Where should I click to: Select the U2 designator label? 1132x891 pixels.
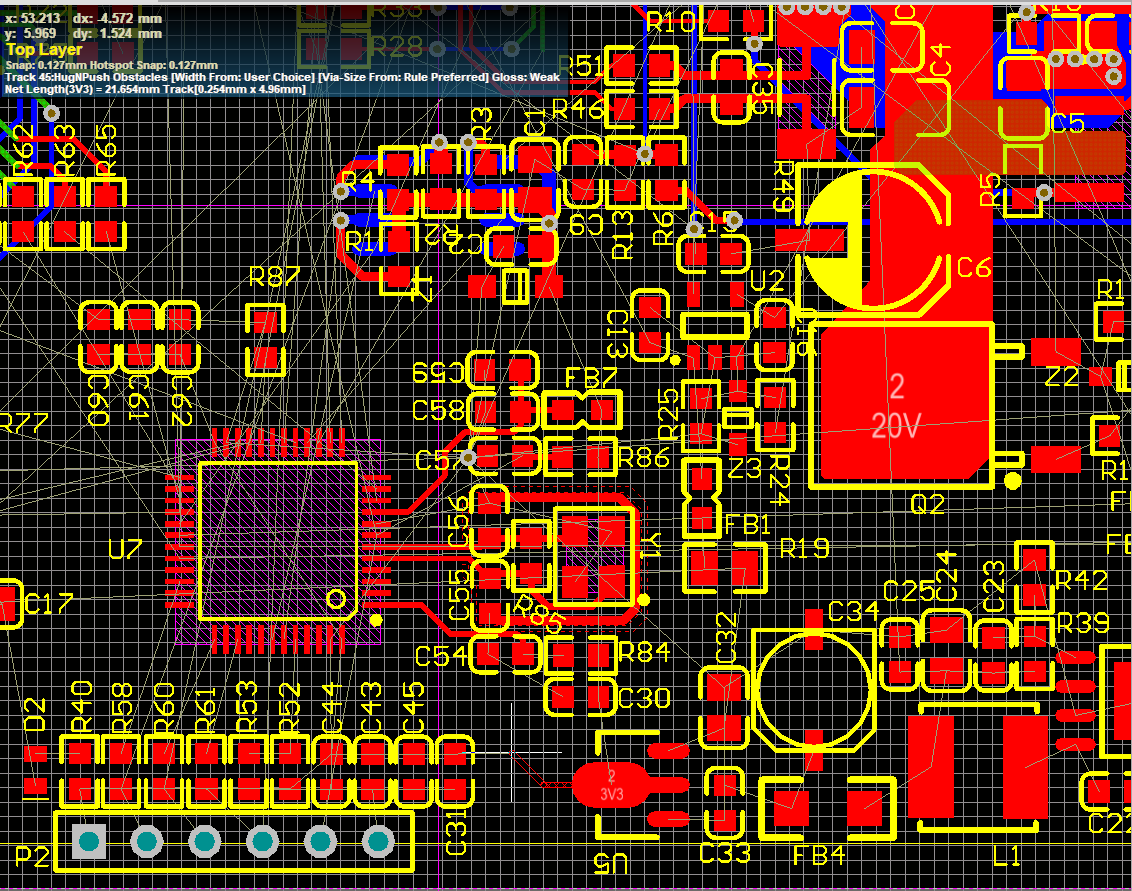[x=767, y=281]
